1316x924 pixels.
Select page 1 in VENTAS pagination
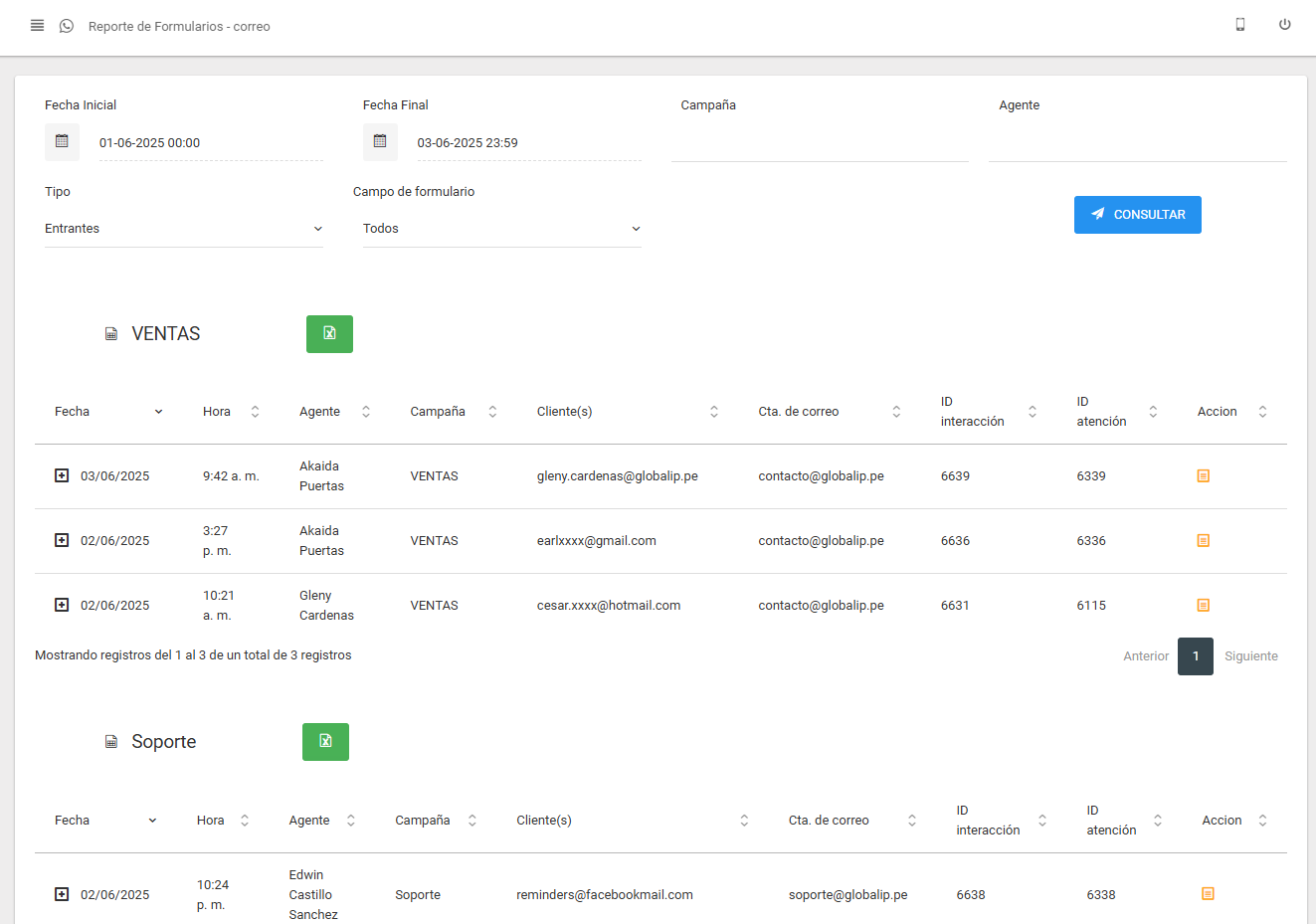[x=1195, y=656]
